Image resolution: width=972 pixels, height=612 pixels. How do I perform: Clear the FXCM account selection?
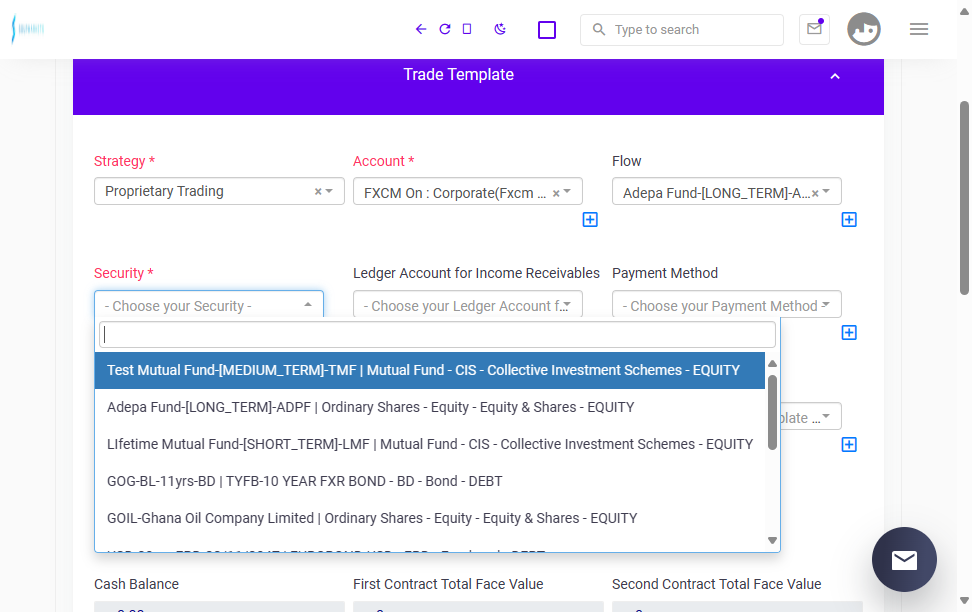(x=556, y=193)
